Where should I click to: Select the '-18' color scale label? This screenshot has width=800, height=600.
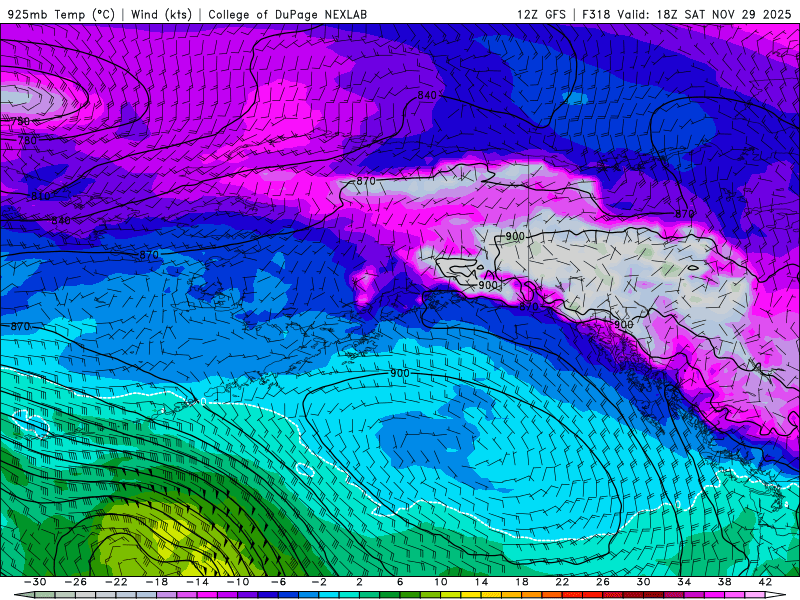(x=157, y=582)
